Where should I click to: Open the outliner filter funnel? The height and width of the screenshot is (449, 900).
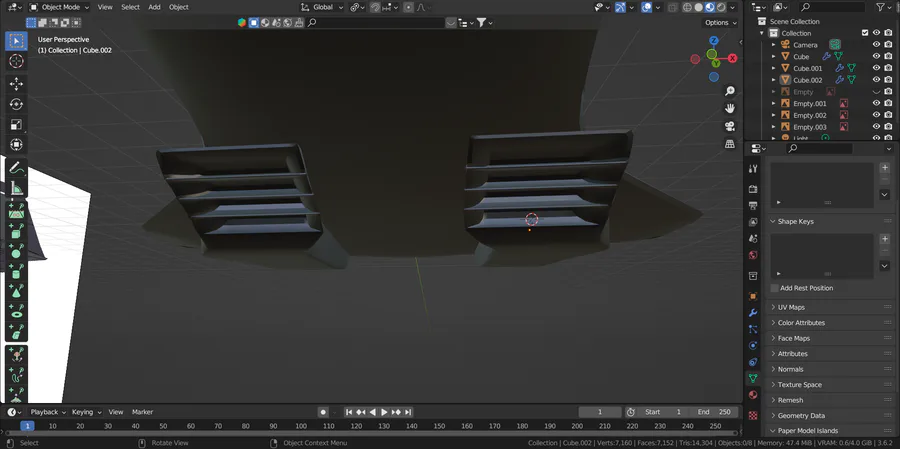point(880,7)
